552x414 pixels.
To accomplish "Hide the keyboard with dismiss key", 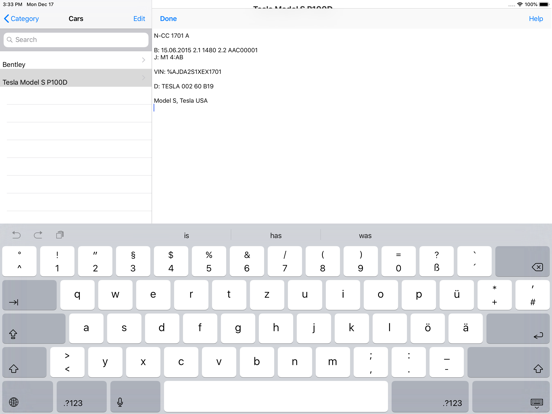I will point(510,396).
